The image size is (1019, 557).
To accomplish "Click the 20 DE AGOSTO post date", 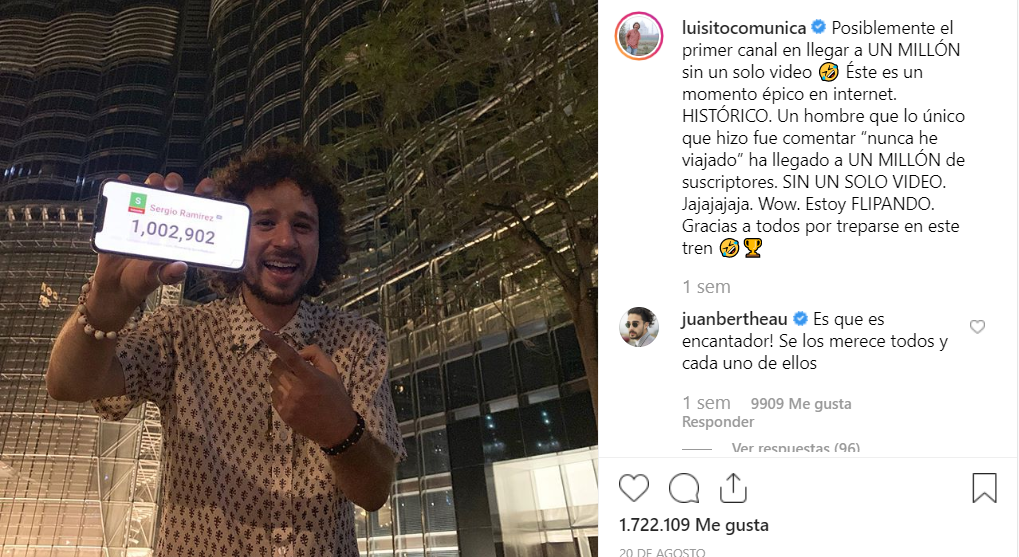I will tap(662, 552).
